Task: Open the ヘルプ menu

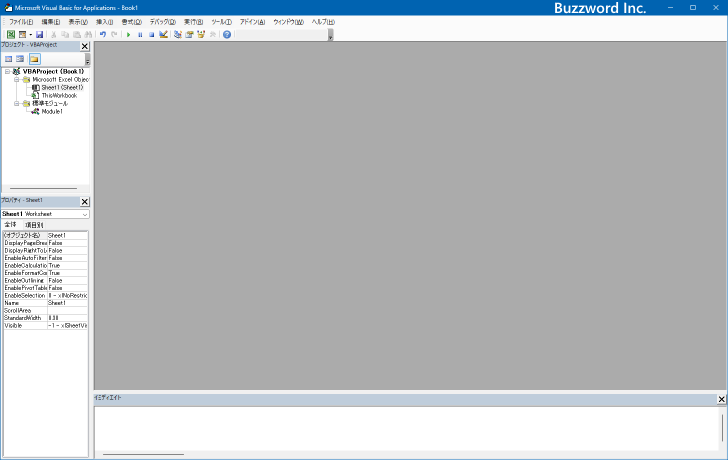Action: coord(323,22)
